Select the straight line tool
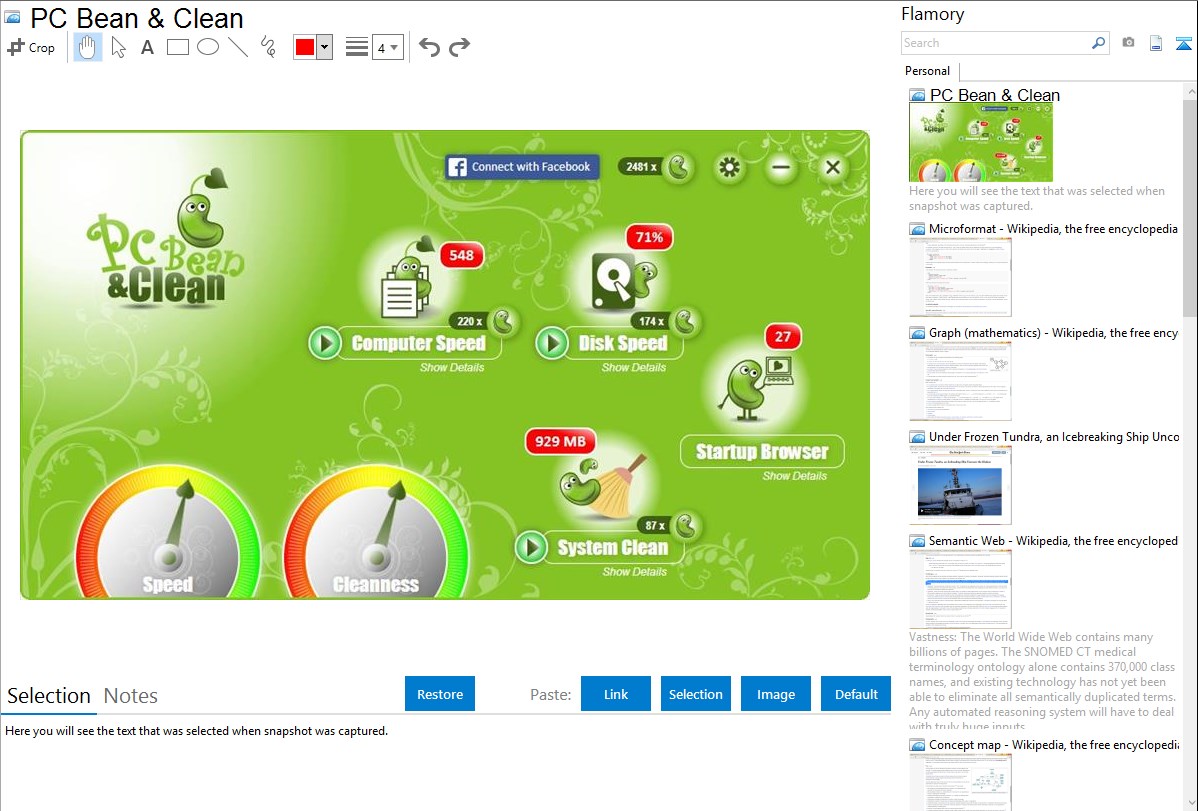Viewport: 1198px width, 811px height. pyautogui.click(x=238, y=47)
